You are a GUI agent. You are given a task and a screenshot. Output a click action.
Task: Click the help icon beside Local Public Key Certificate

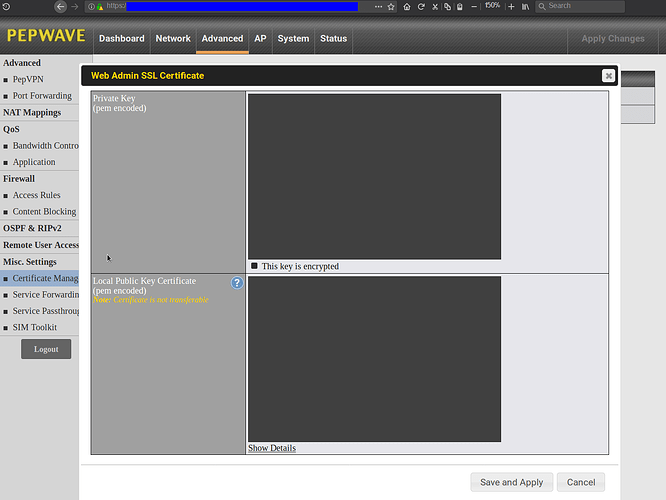click(x=237, y=283)
